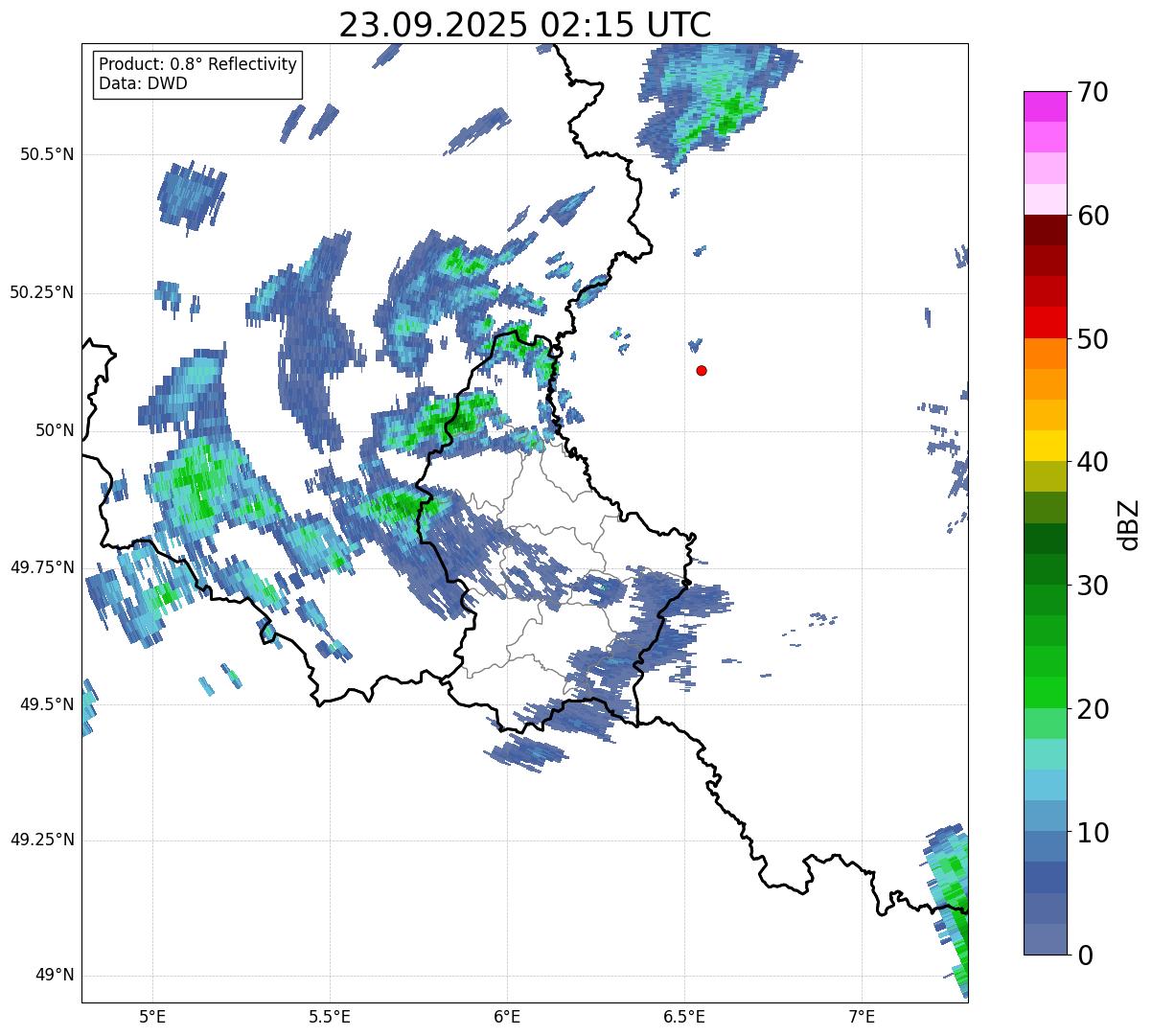1152x1036 pixels.
Task: Click the longitude label 7°E
Action: (x=862, y=1016)
